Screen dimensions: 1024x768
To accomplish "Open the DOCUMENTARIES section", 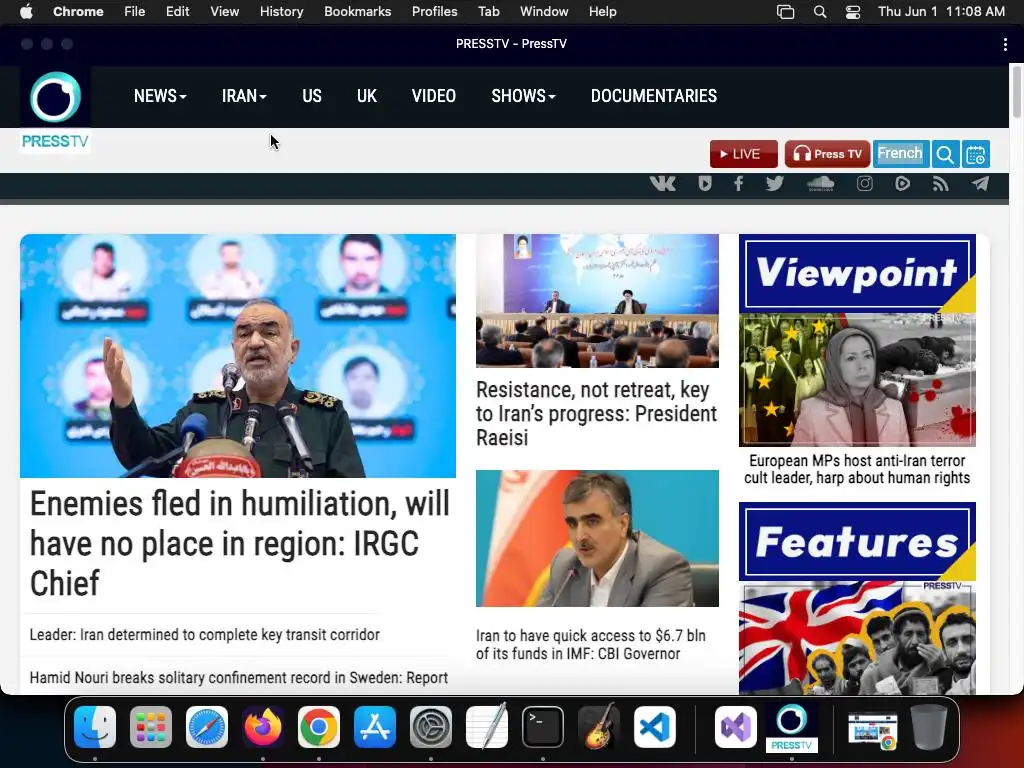I will 654,96.
